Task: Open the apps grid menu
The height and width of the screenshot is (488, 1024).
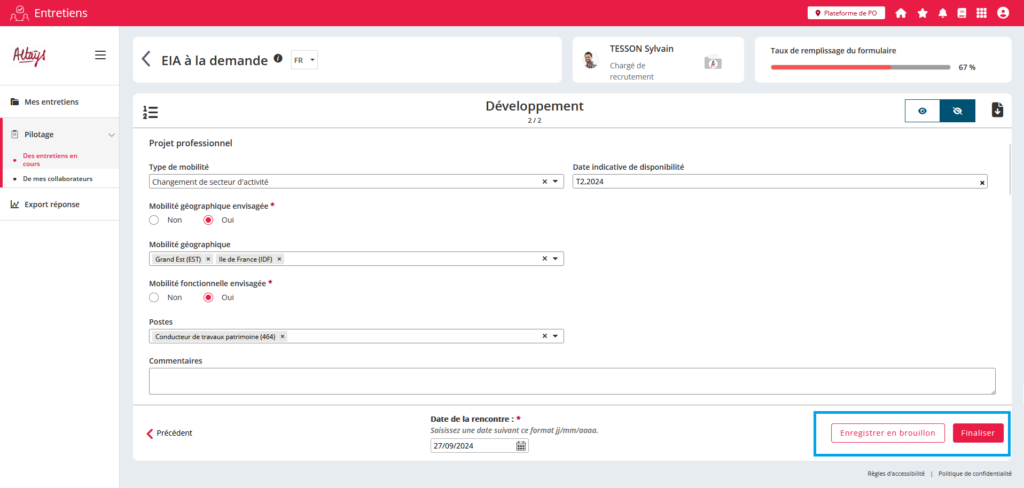Action: tap(981, 13)
